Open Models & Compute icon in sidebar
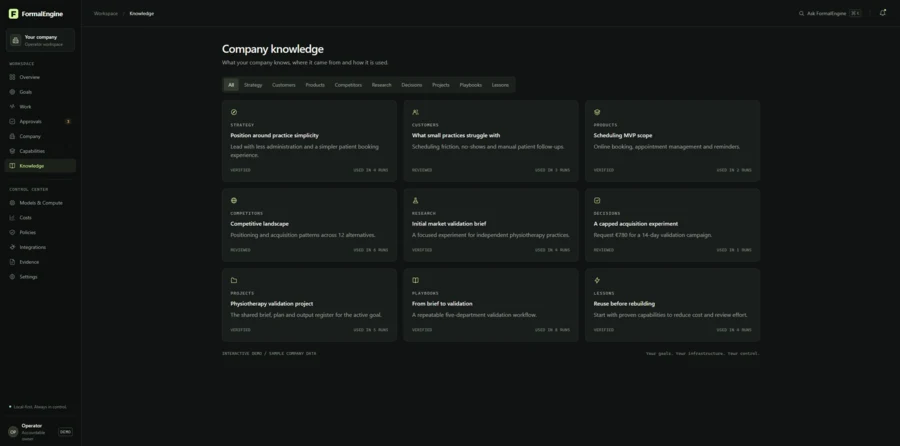The width and height of the screenshot is (900, 446). tap(12, 203)
